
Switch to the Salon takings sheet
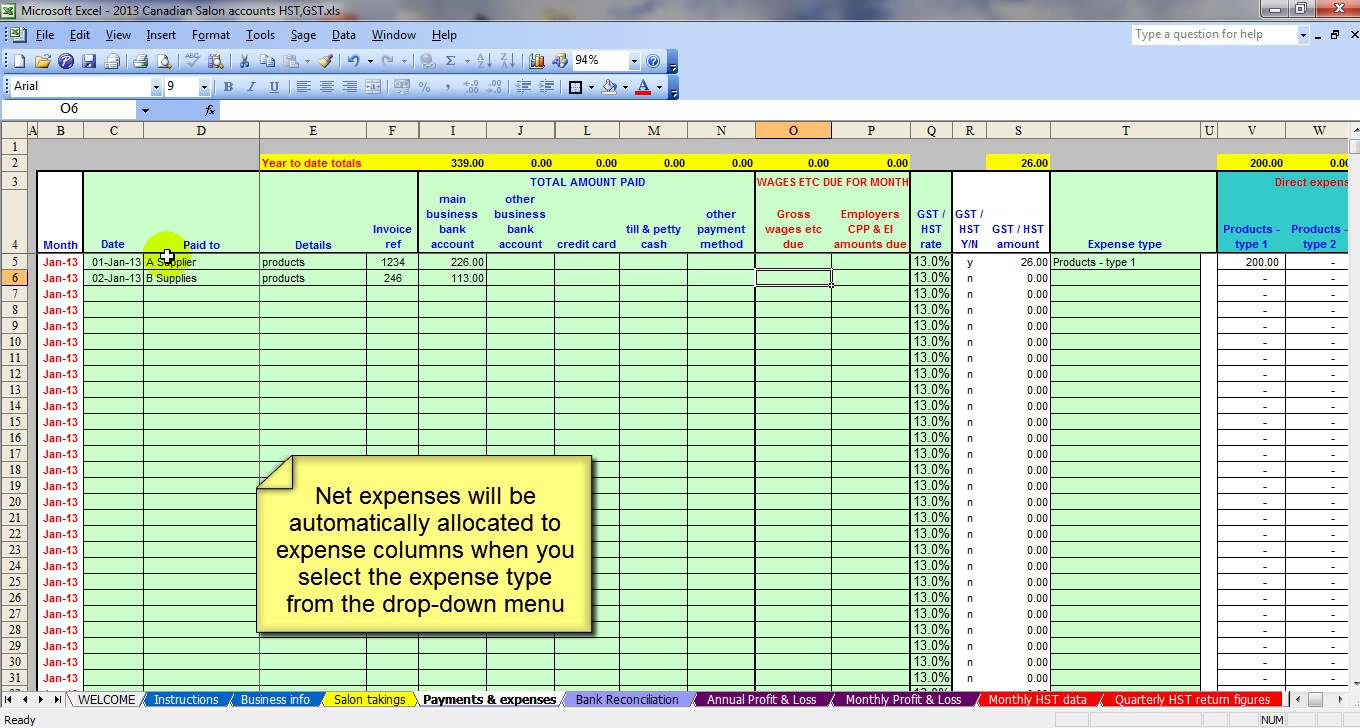pyautogui.click(x=368, y=699)
